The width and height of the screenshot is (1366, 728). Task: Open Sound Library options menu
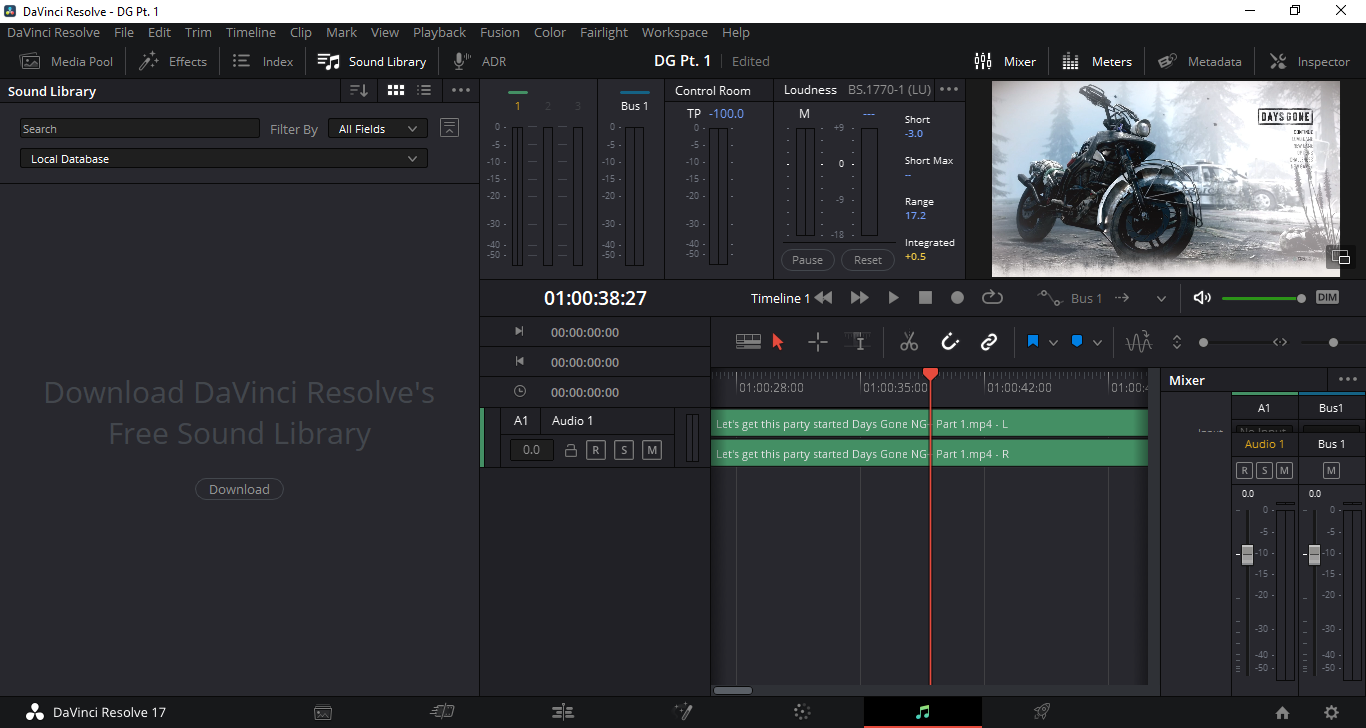pos(460,90)
